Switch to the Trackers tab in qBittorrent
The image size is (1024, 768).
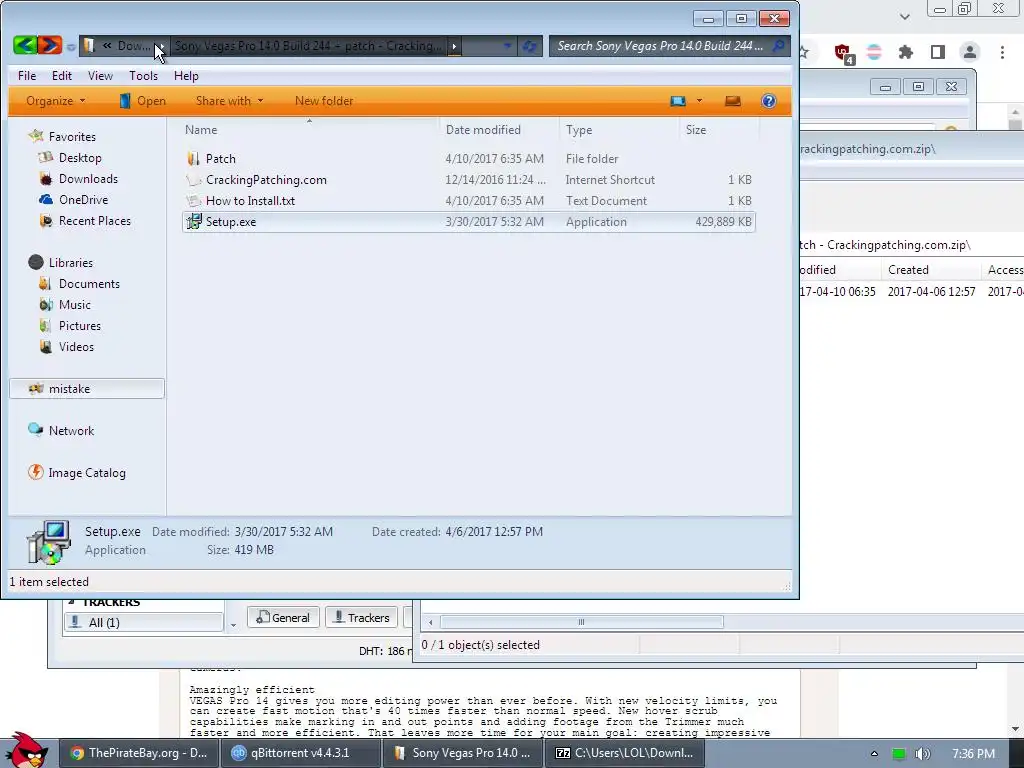pyautogui.click(x=361, y=617)
